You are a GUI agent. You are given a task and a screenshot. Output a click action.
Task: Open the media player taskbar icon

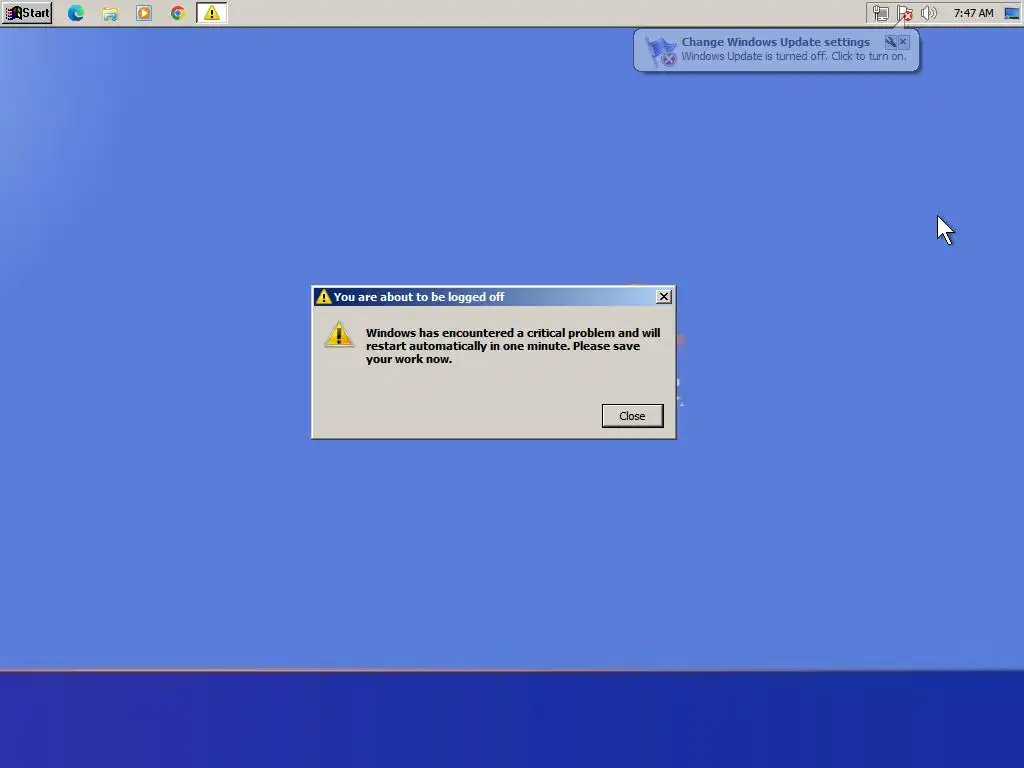[144, 13]
